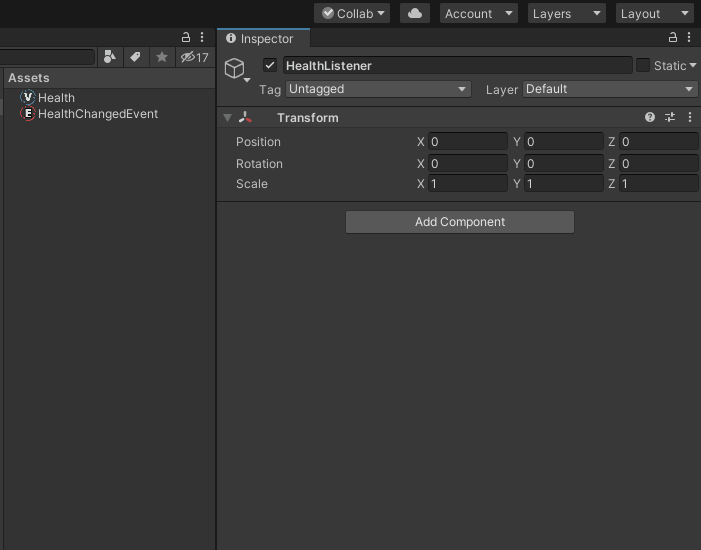The height and width of the screenshot is (550, 701).
Task: Toggle the Project panel lock icon
Action: [x=186, y=37]
